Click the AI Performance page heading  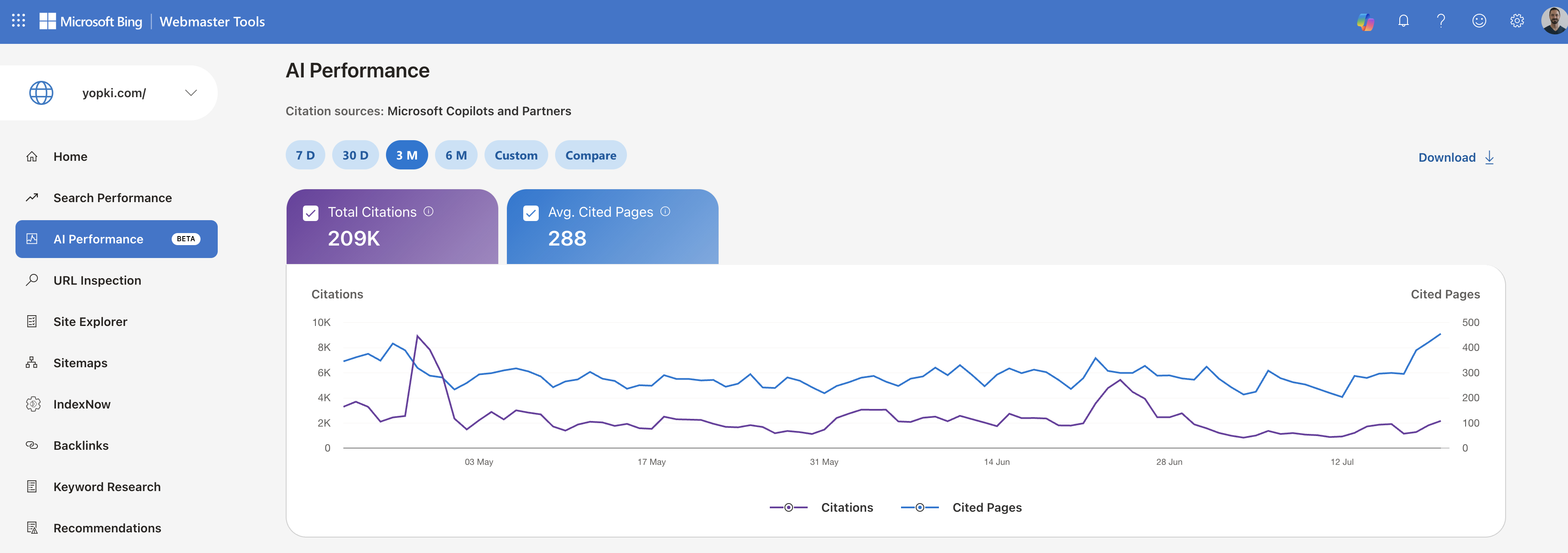(x=358, y=71)
